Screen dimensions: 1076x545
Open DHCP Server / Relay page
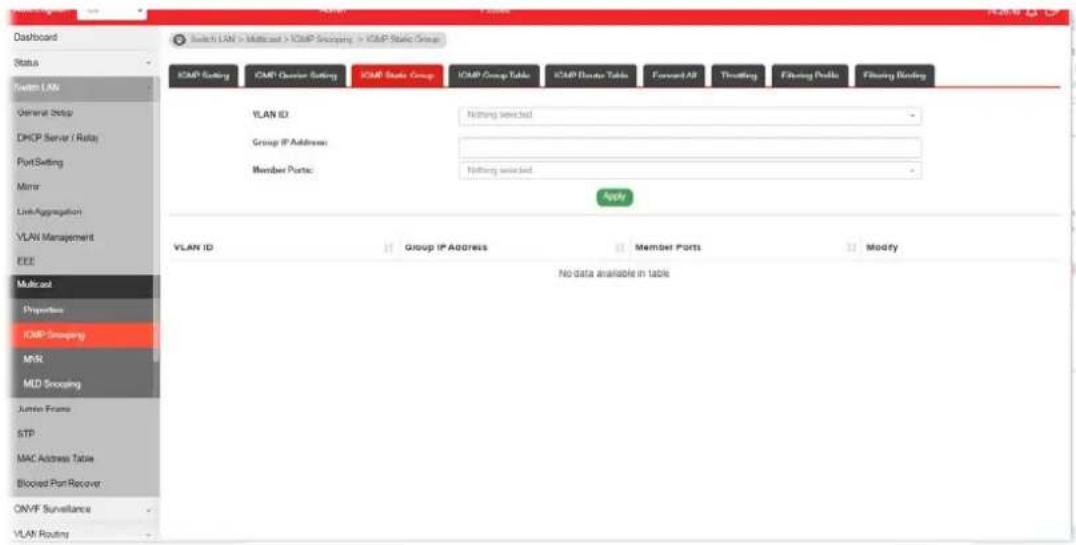(x=82, y=137)
